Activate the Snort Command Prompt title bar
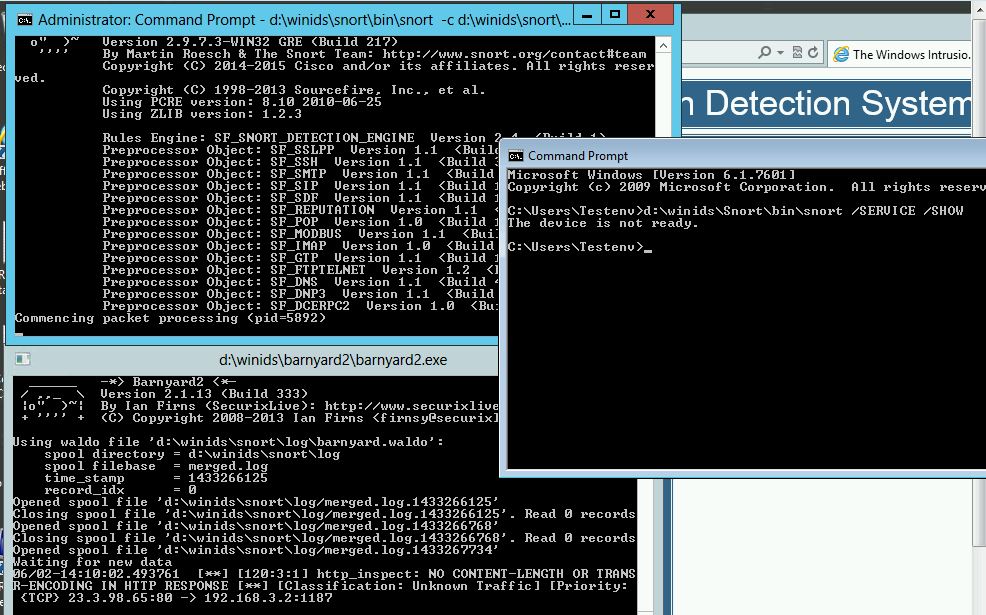 click(x=300, y=18)
